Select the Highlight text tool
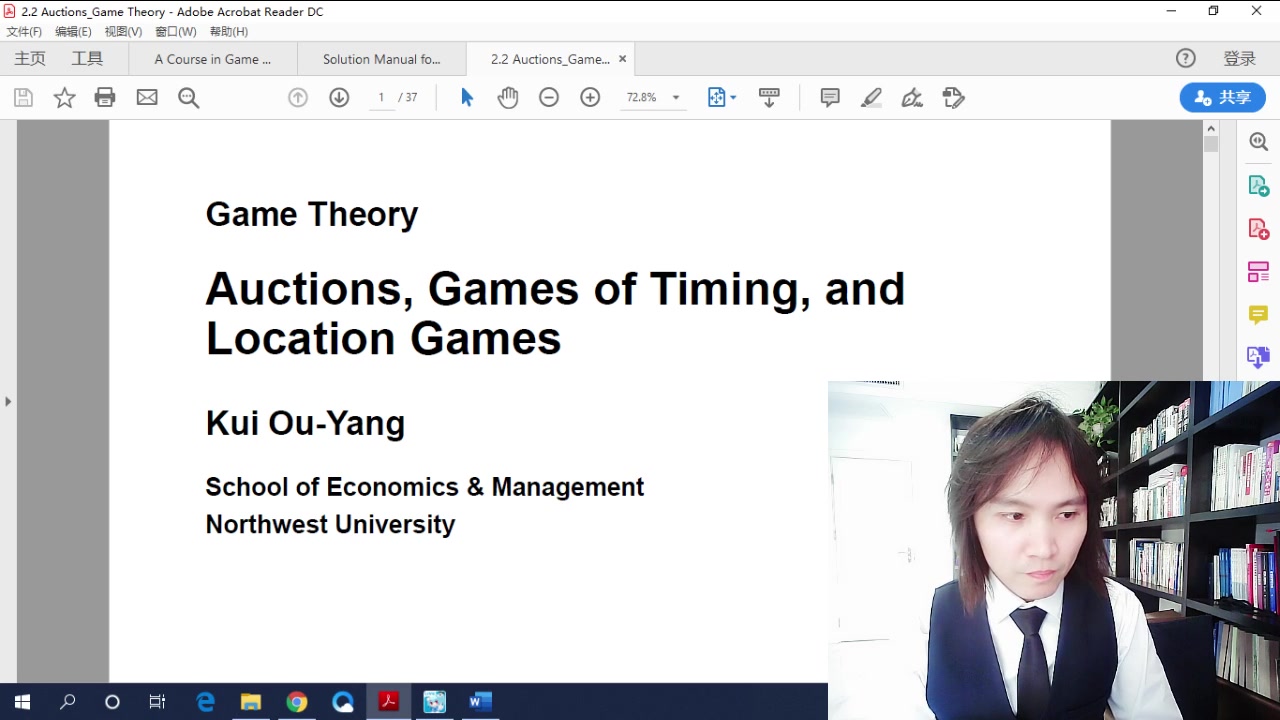The height and width of the screenshot is (720, 1280). (x=871, y=97)
